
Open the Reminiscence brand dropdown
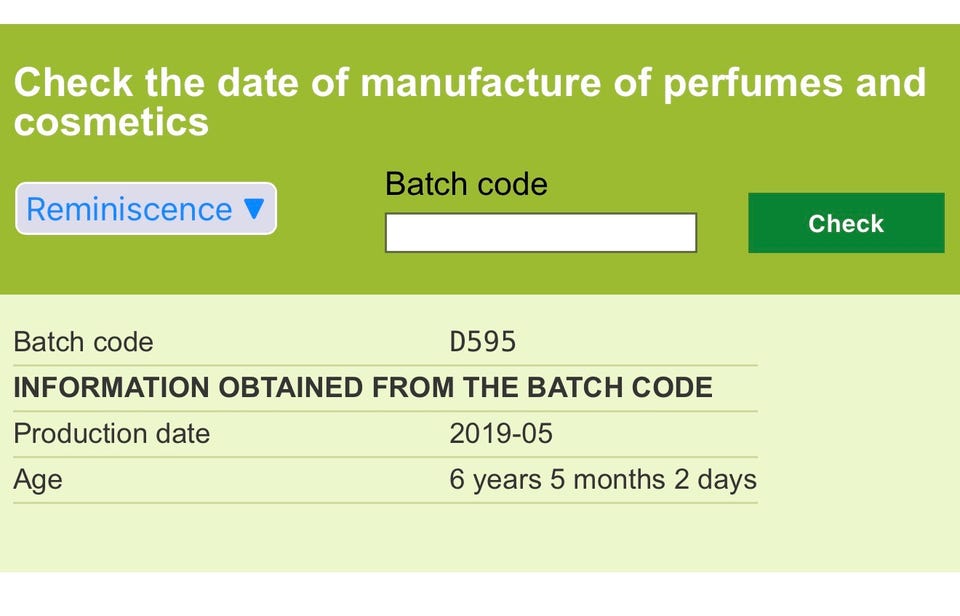tap(145, 209)
